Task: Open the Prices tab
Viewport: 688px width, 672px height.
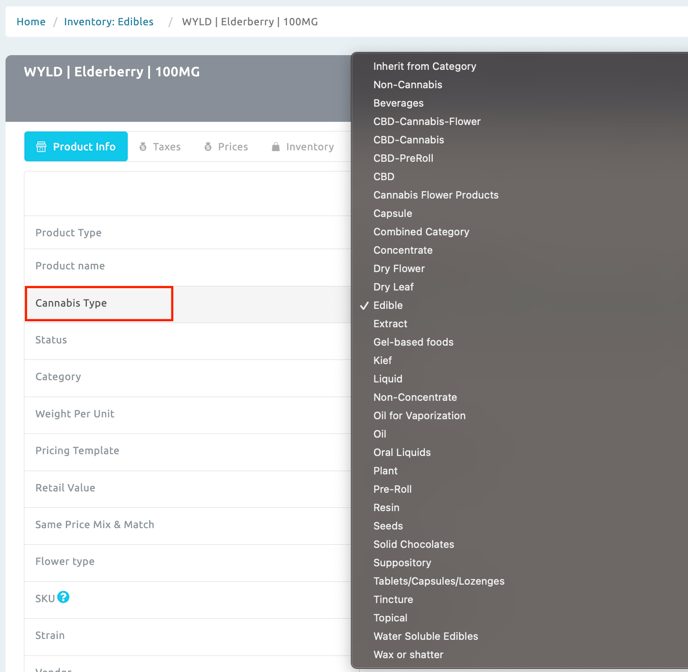Action: (x=226, y=147)
